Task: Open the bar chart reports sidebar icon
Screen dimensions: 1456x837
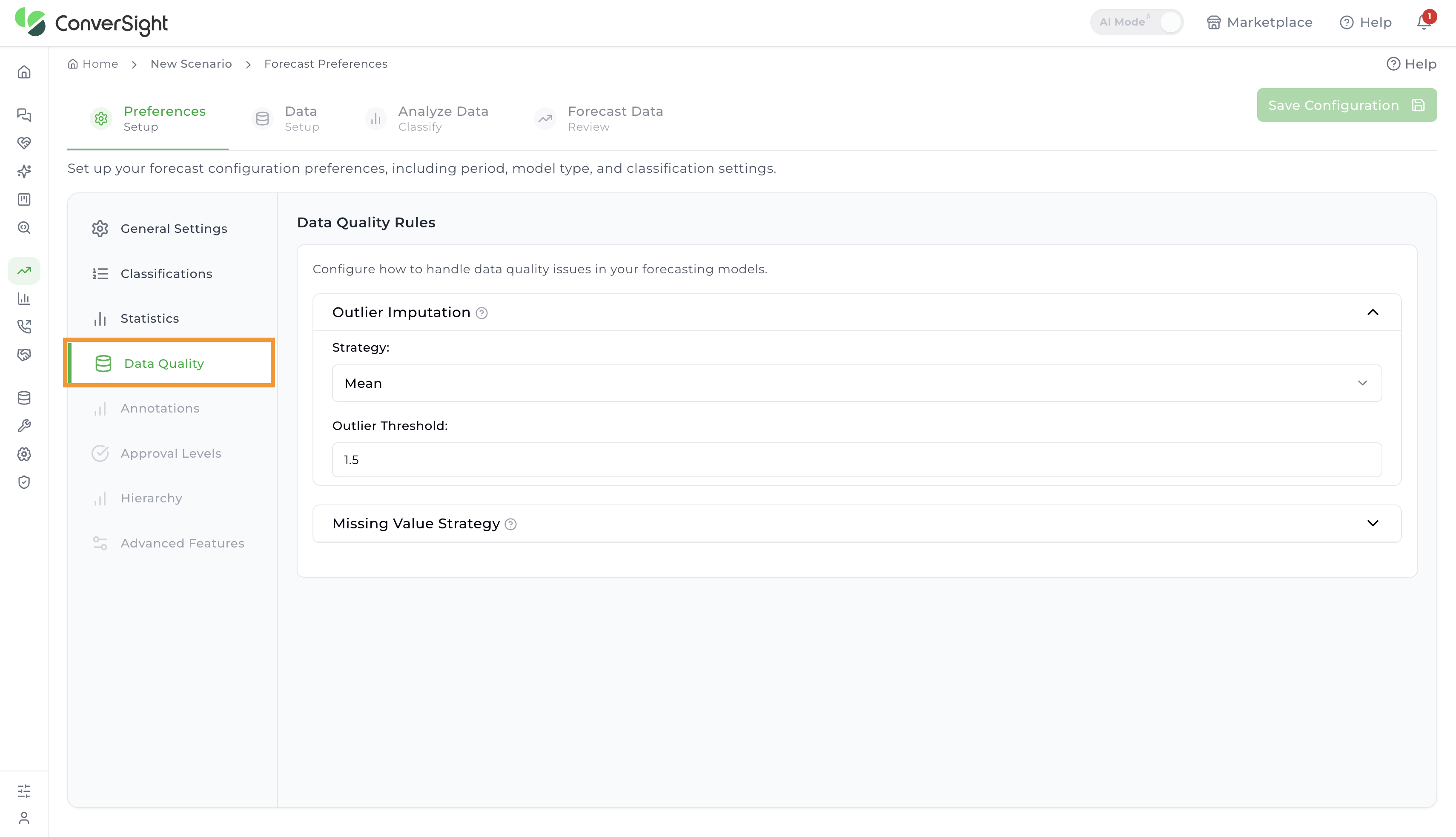Action: pyautogui.click(x=23, y=298)
